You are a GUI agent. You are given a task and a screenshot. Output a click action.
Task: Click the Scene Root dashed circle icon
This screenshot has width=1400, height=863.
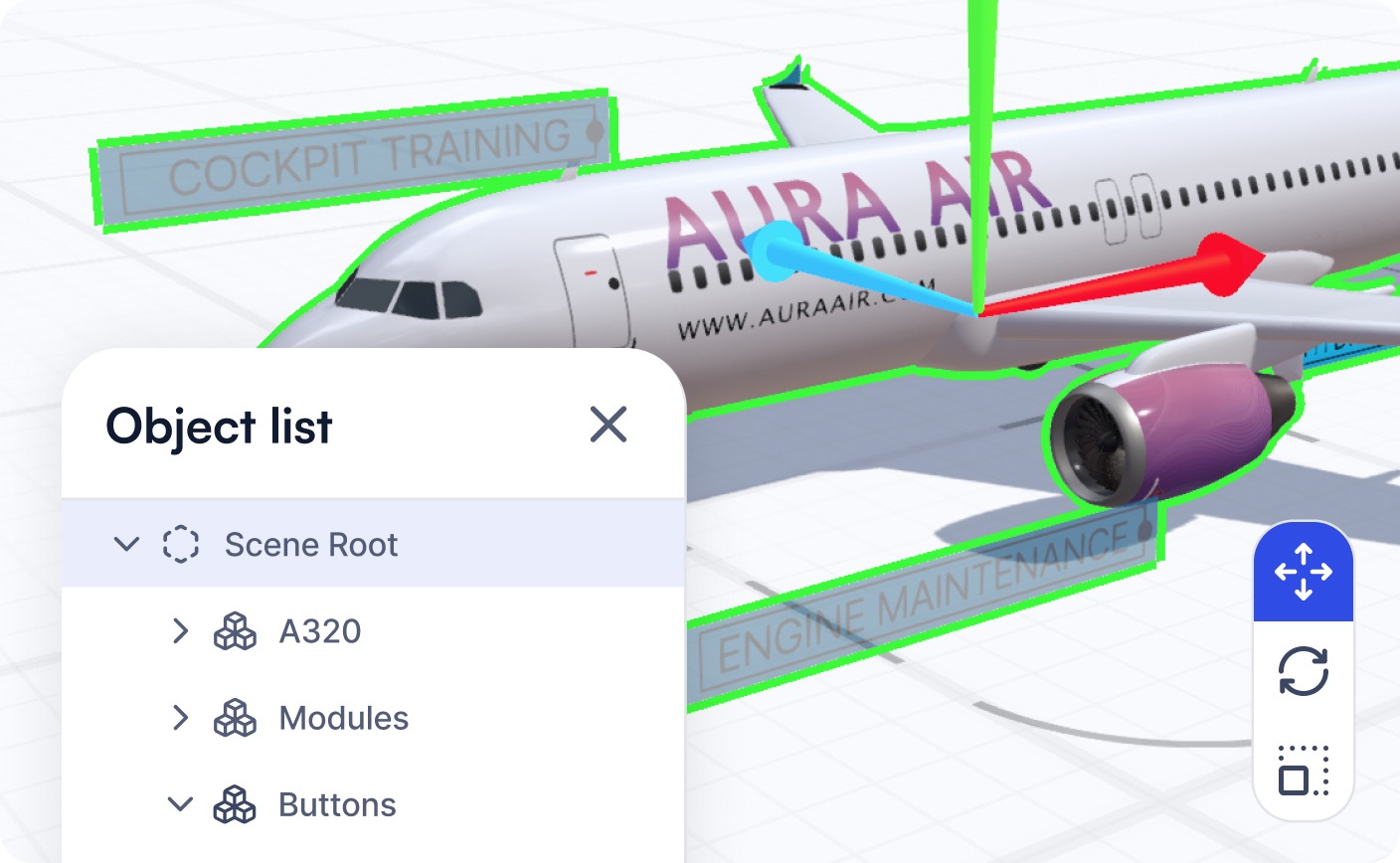pos(180,544)
